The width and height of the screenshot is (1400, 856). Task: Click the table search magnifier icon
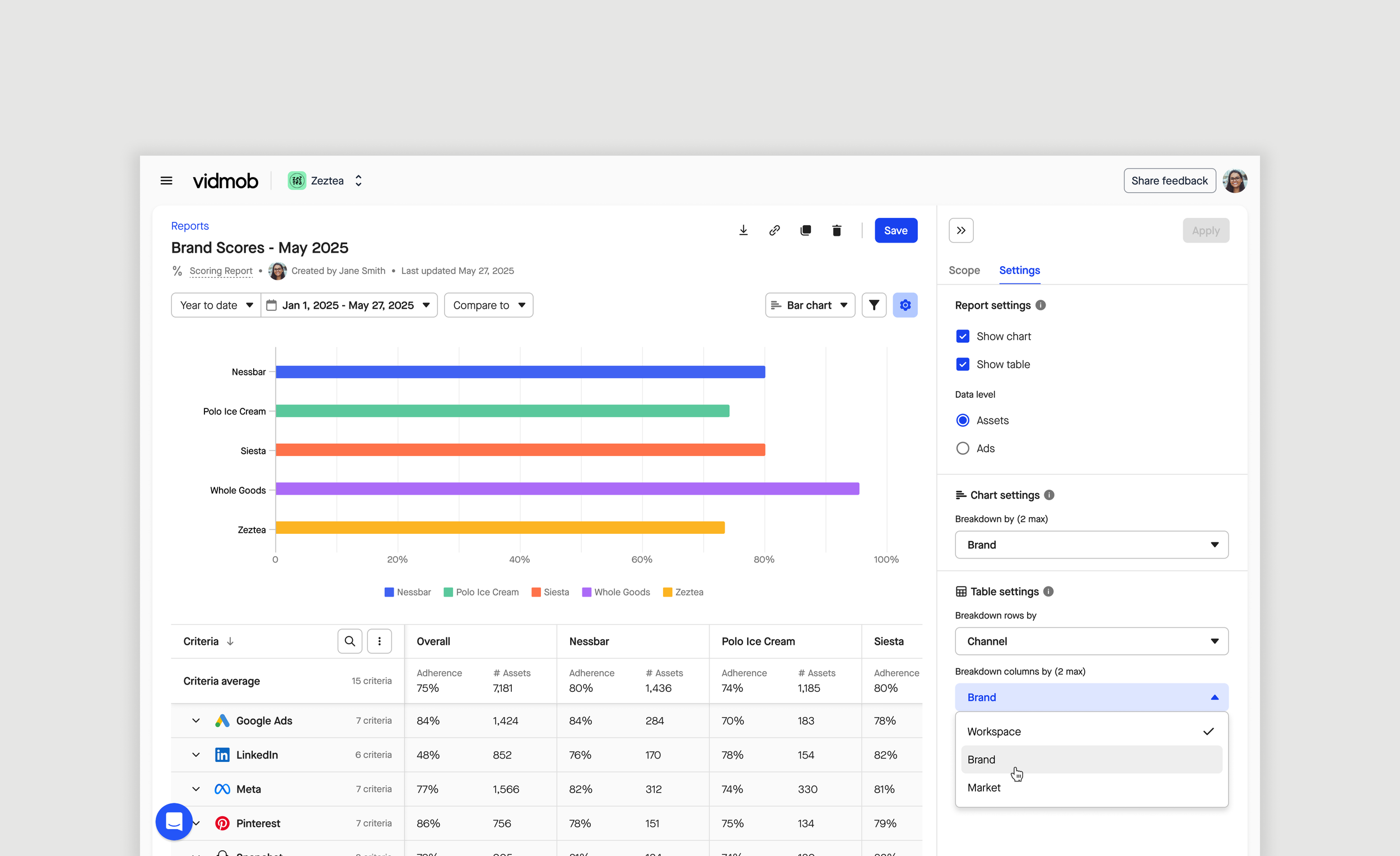tap(350, 641)
